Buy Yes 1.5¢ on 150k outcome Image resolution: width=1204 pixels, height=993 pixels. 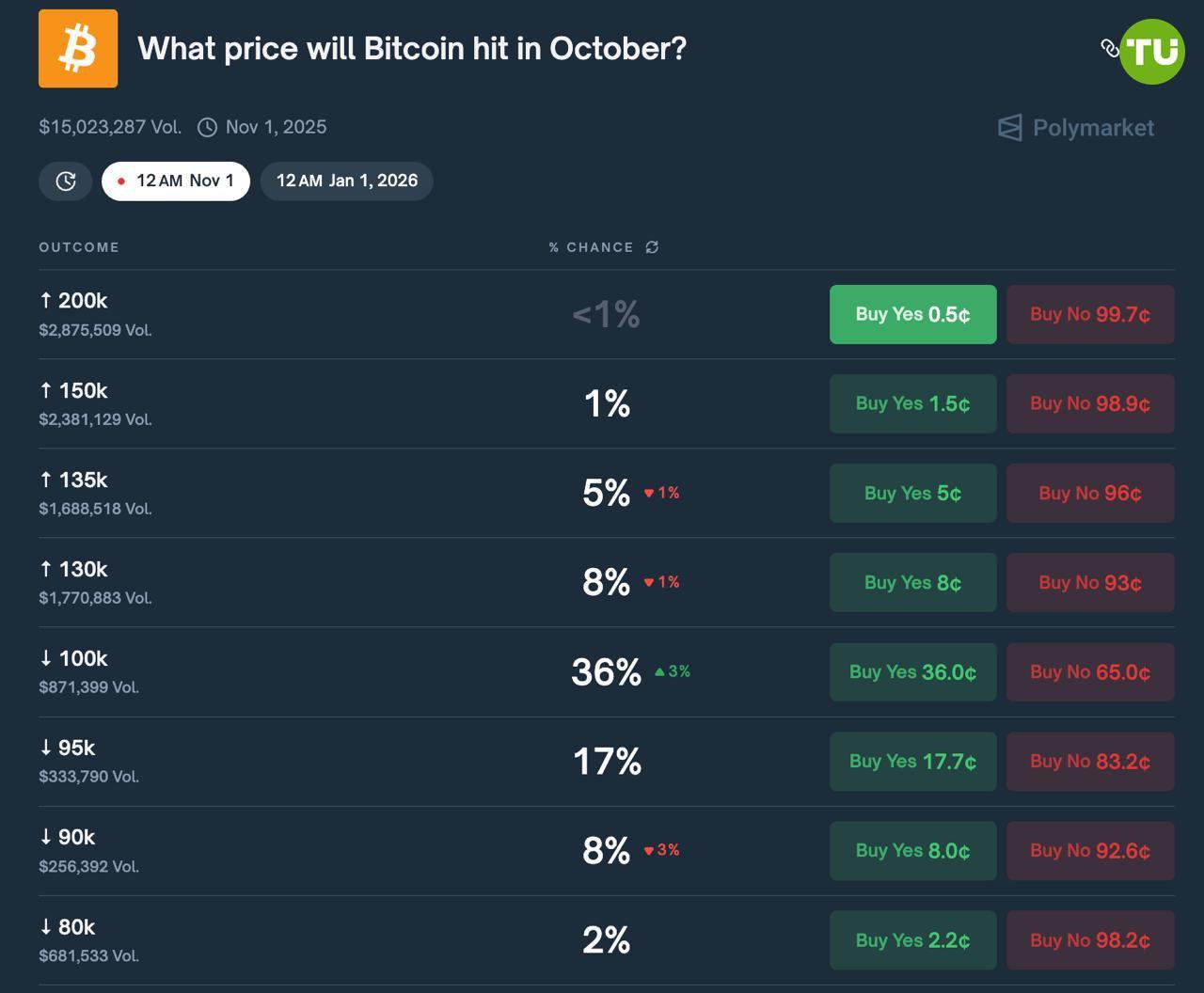pos(912,403)
